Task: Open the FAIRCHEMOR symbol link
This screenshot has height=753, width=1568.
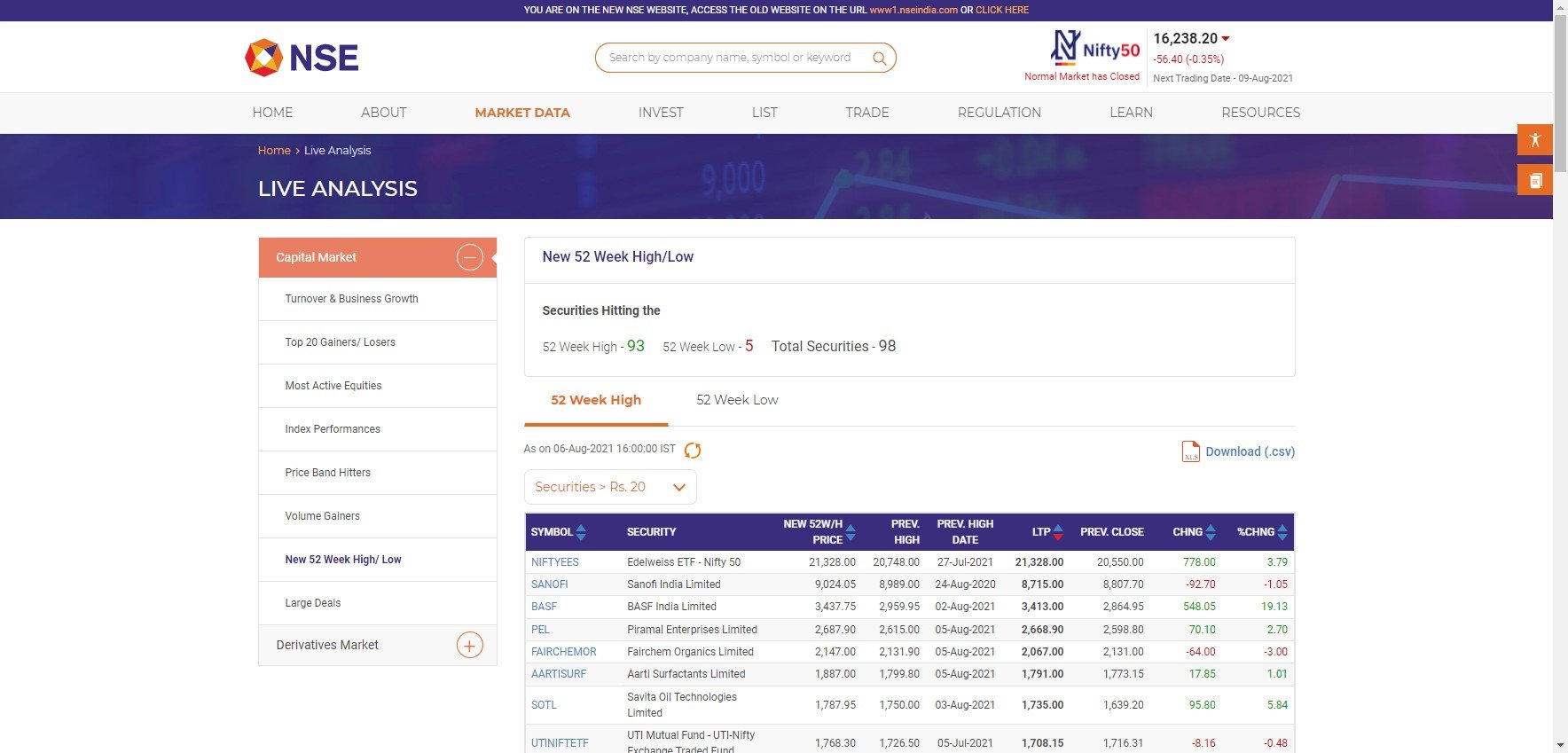Action: click(x=563, y=652)
